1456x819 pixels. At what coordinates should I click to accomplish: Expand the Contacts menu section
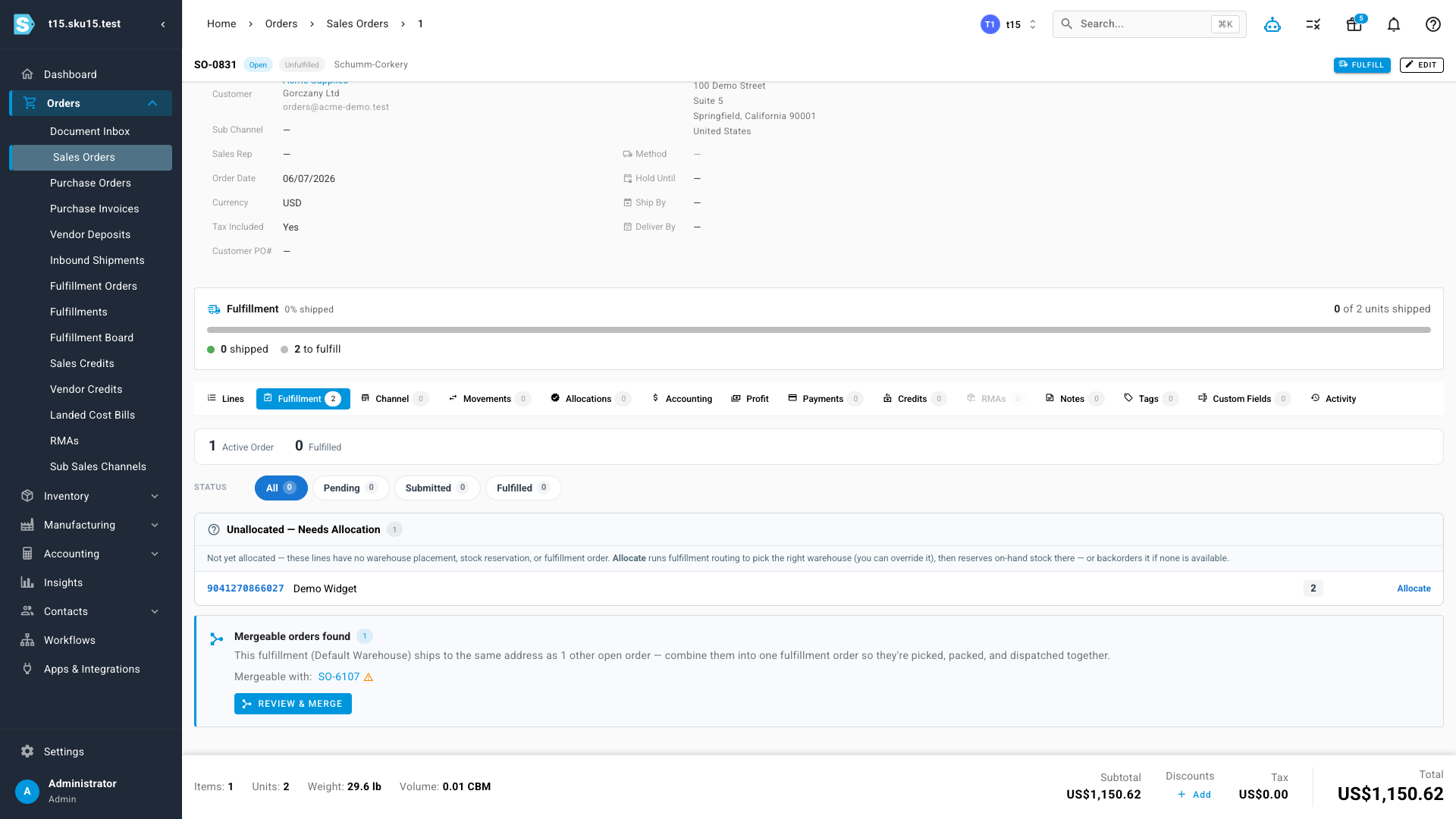click(x=155, y=611)
